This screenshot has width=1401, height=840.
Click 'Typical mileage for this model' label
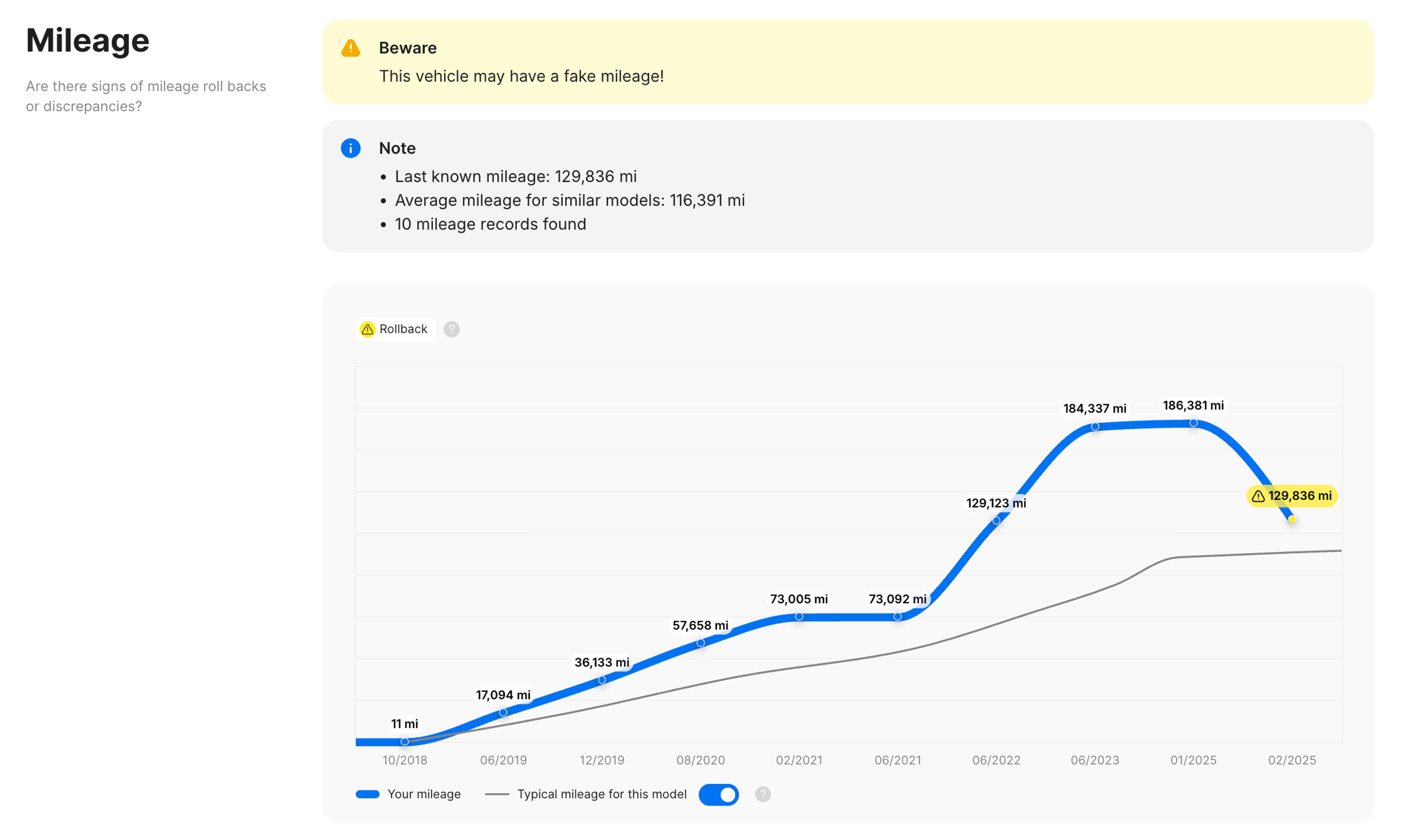point(602,794)
